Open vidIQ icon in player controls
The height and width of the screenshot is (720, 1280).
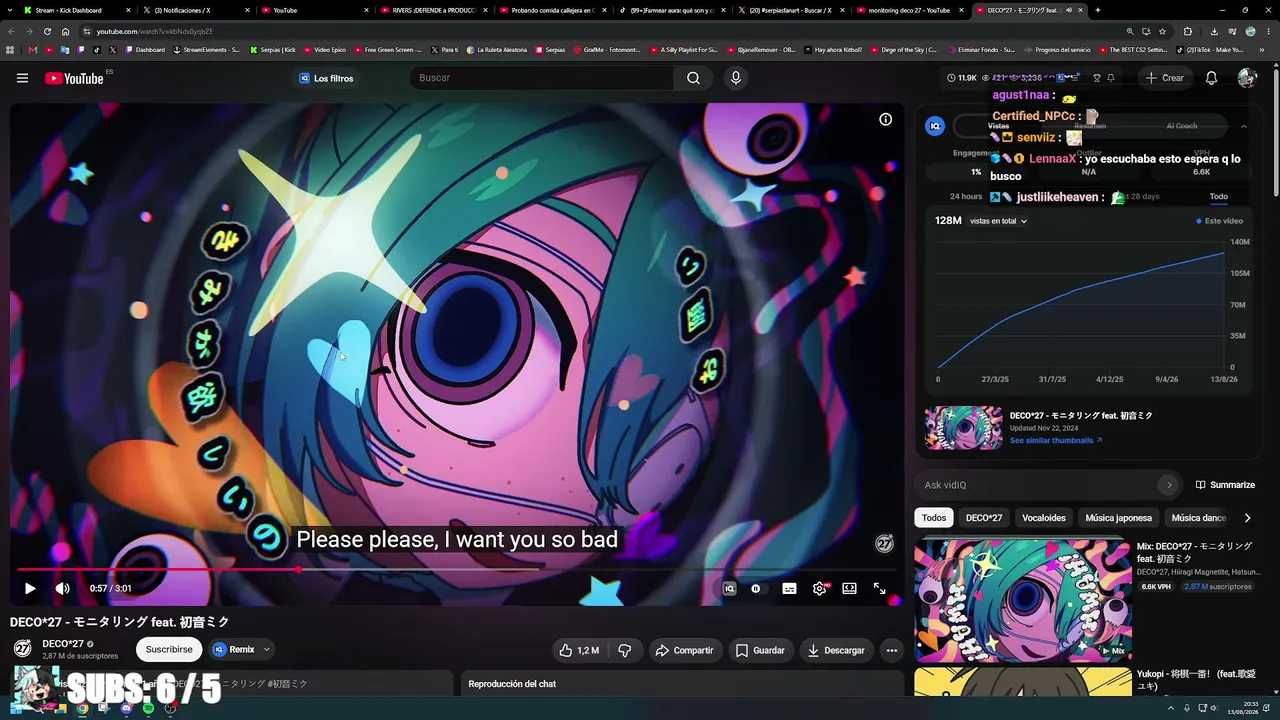point(729,589)
